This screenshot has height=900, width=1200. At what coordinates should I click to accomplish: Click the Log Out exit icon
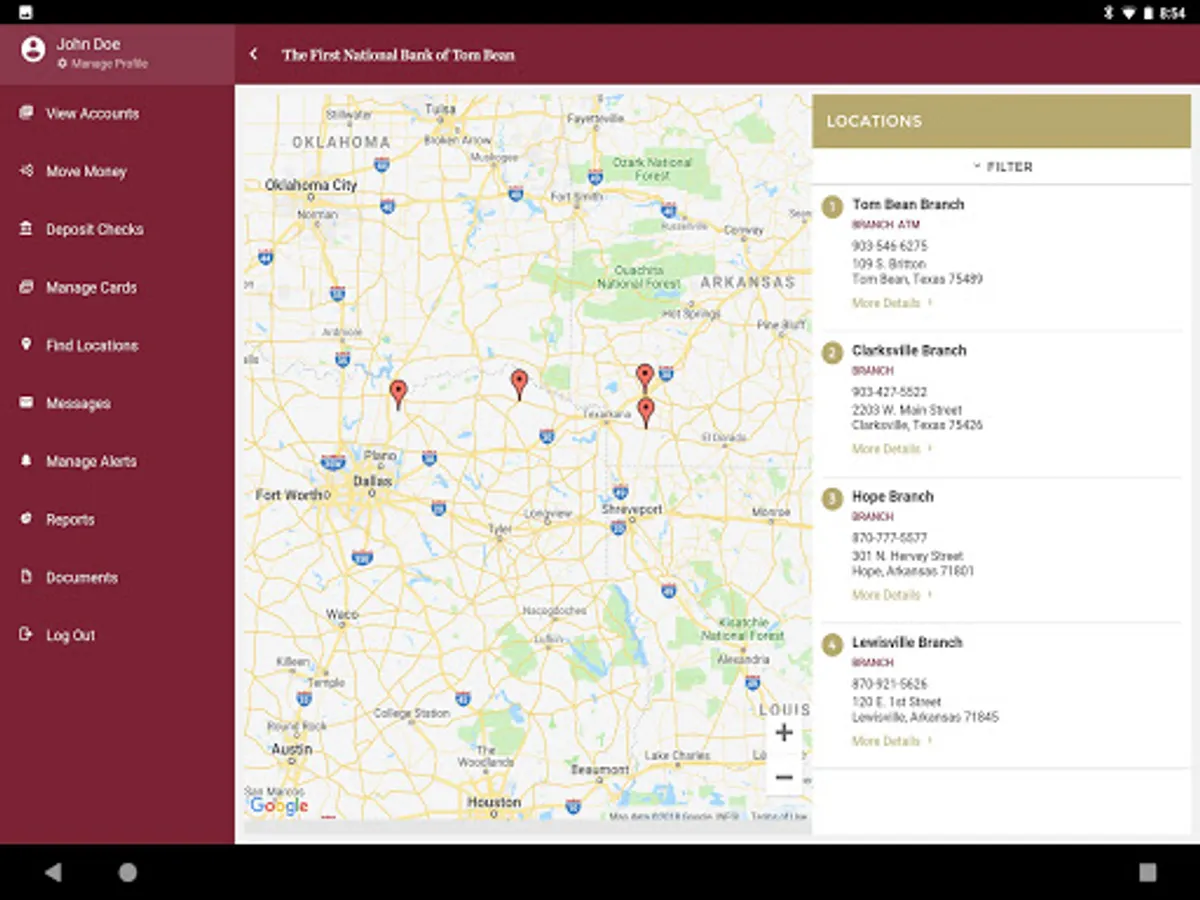coord(26,635)
